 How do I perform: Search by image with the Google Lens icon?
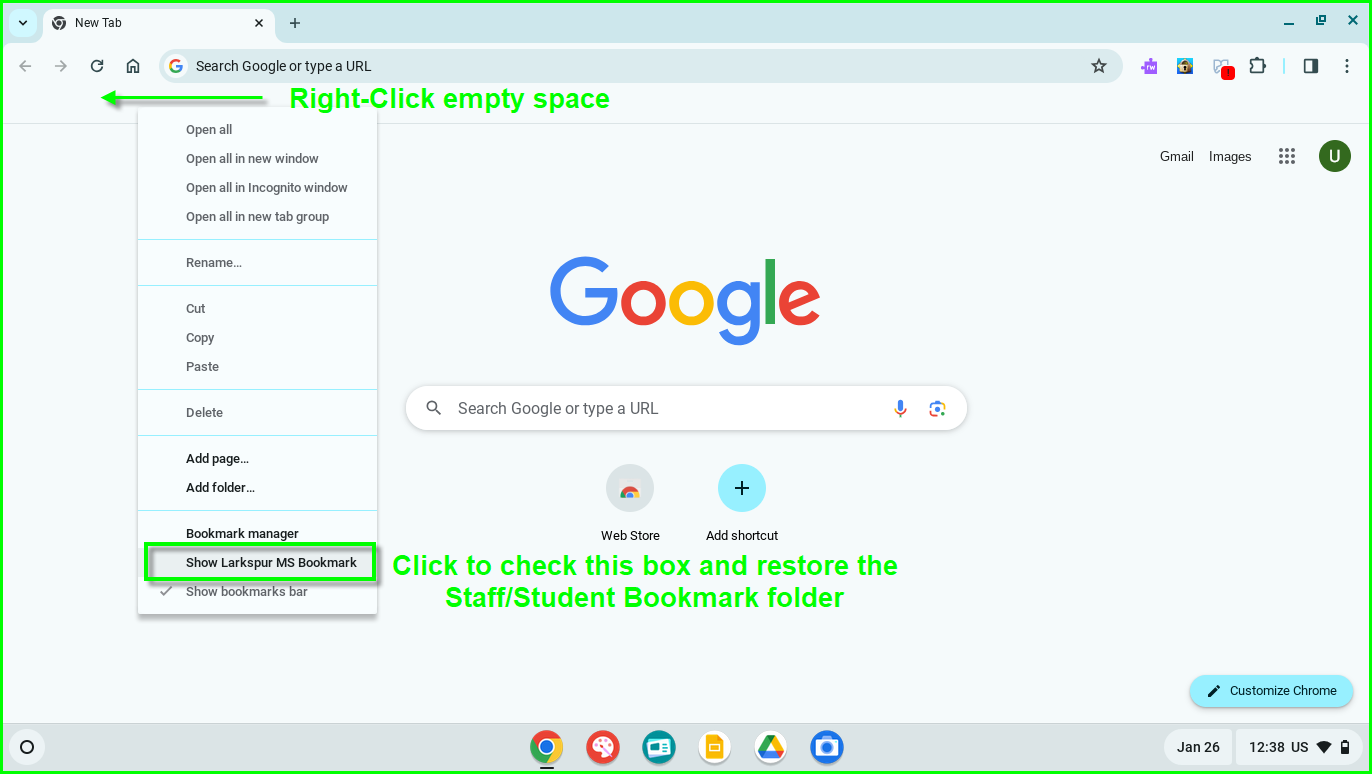[x=937, y=408]
